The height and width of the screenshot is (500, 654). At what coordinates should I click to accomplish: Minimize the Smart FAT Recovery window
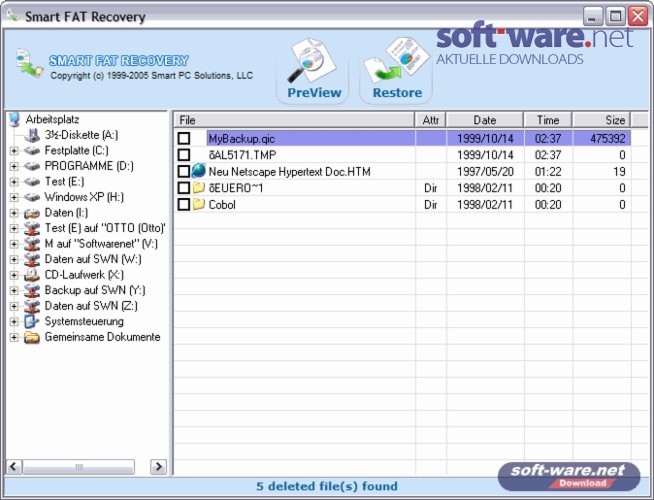tap(592, 16)
